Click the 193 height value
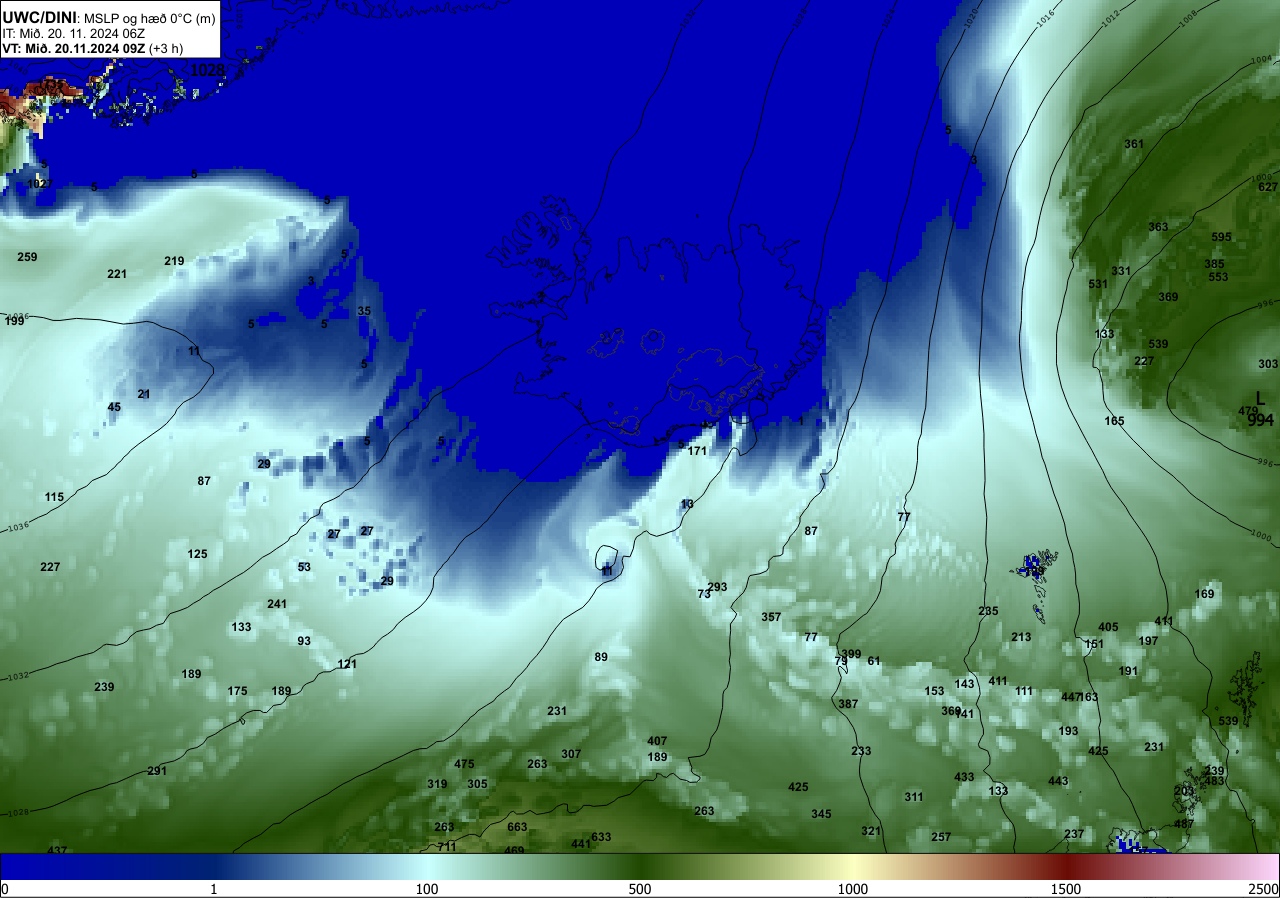This screenshot has height=898, width=1280. coord(1068,731)
